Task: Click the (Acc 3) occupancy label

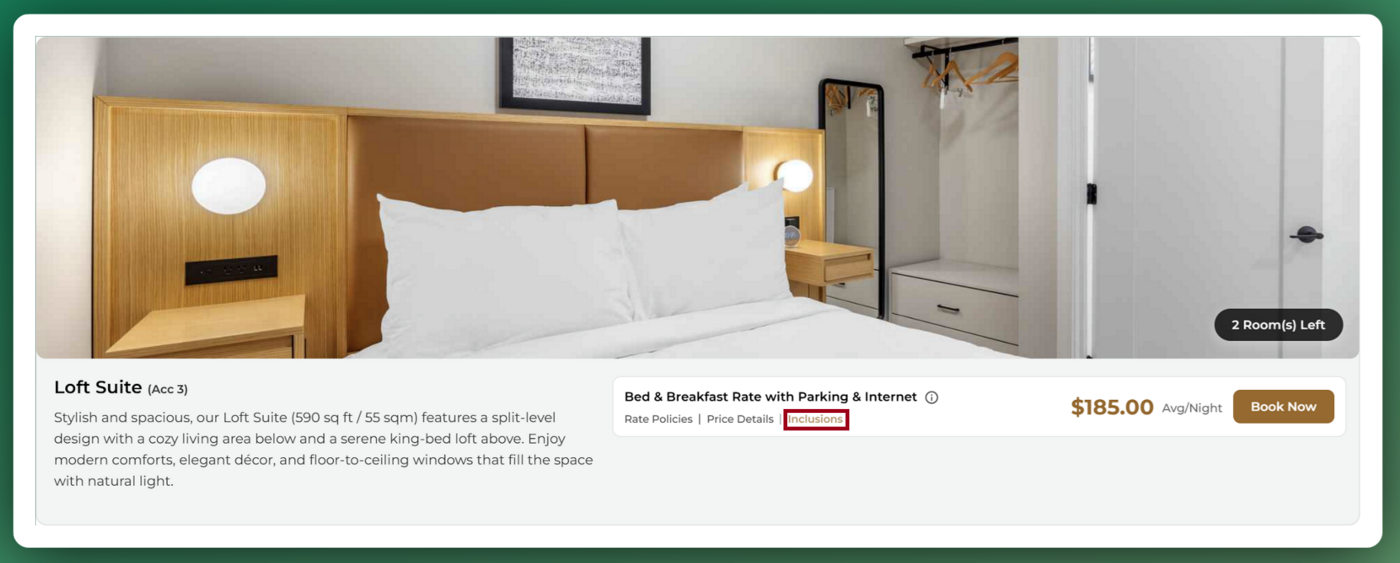Action: (x=168, y=389)
